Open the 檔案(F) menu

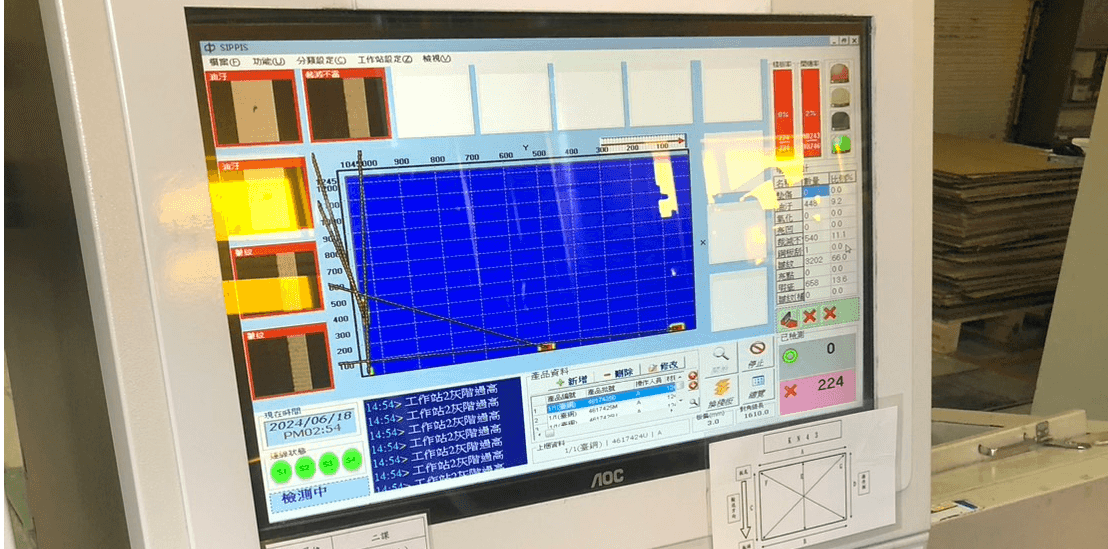(x=225, y=61)
